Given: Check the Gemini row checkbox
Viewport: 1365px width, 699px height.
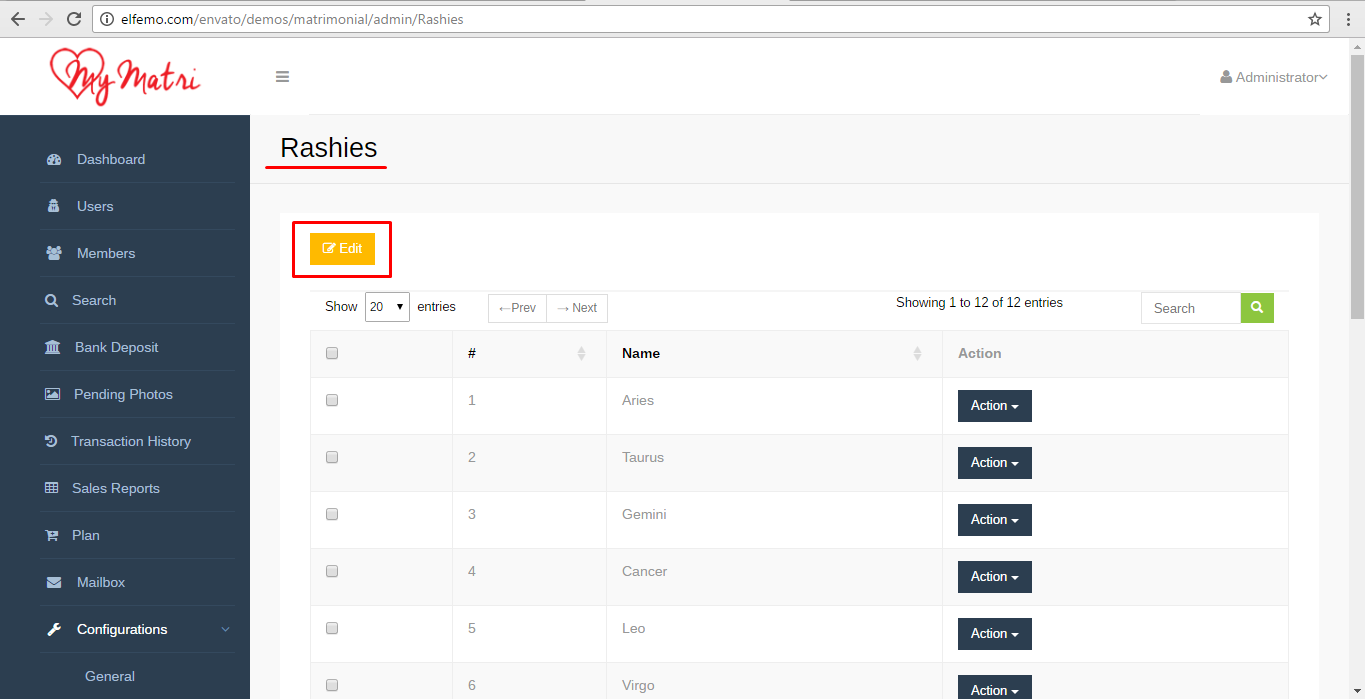Looking at the screenshot, I should coord(332,514).
